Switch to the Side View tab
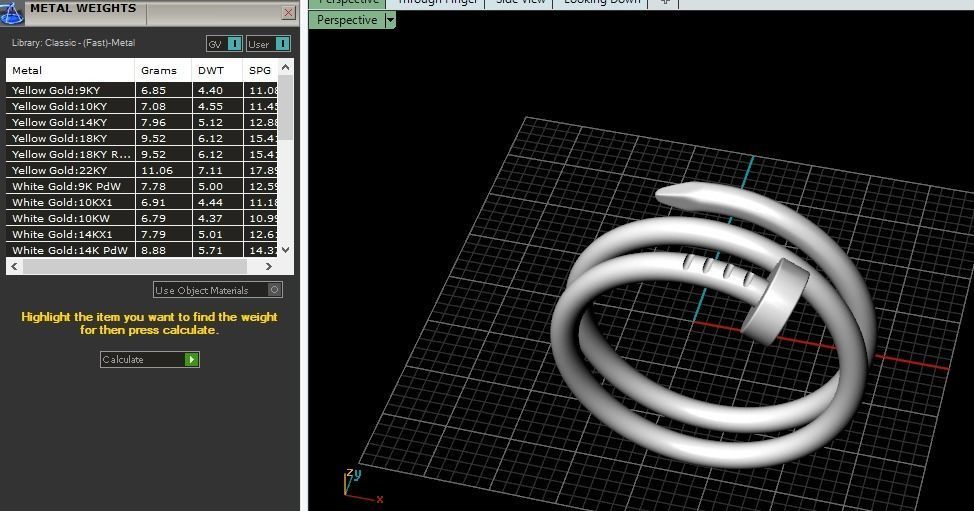Image resolution: width=974 pixels, height=511 pixels. click(x=520, y=2)
